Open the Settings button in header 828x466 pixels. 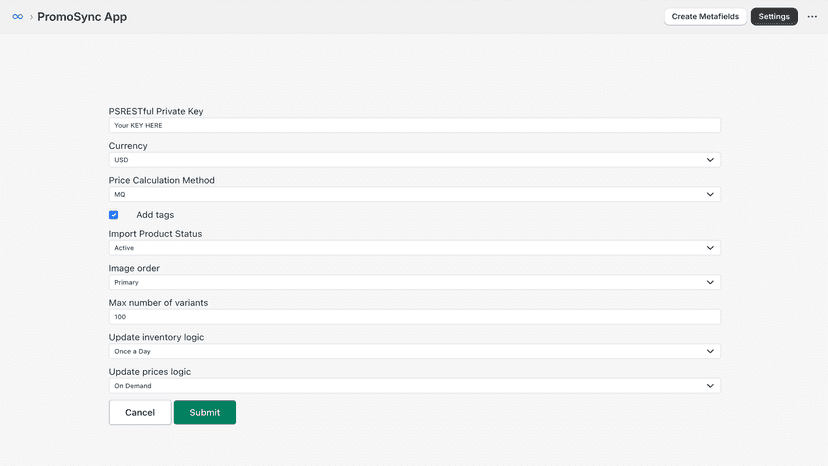click(x=774, y=16)
